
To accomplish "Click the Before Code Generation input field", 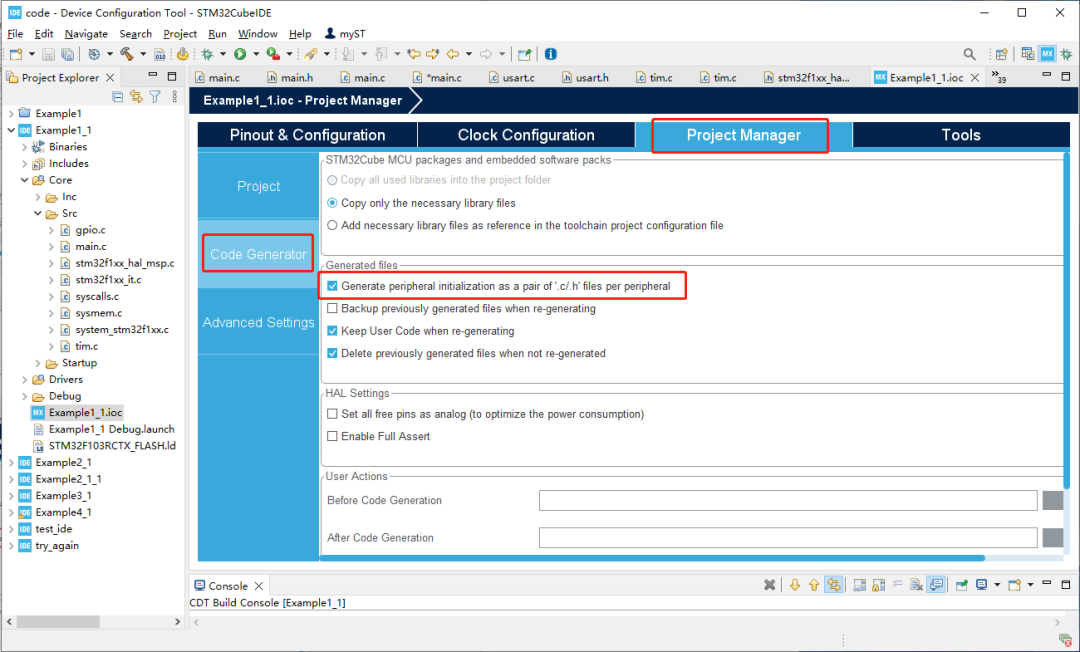I will [x=788, y=501].
